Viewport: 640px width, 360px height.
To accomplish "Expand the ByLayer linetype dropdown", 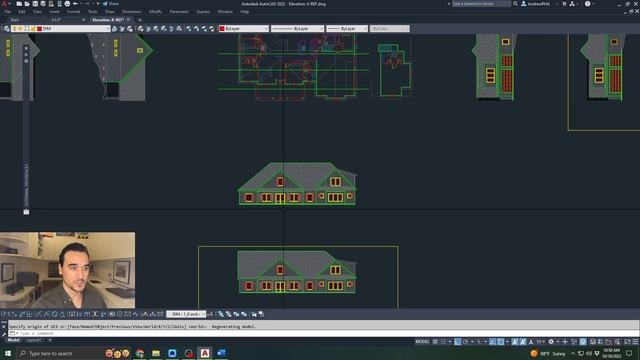I will click(322, 29).
